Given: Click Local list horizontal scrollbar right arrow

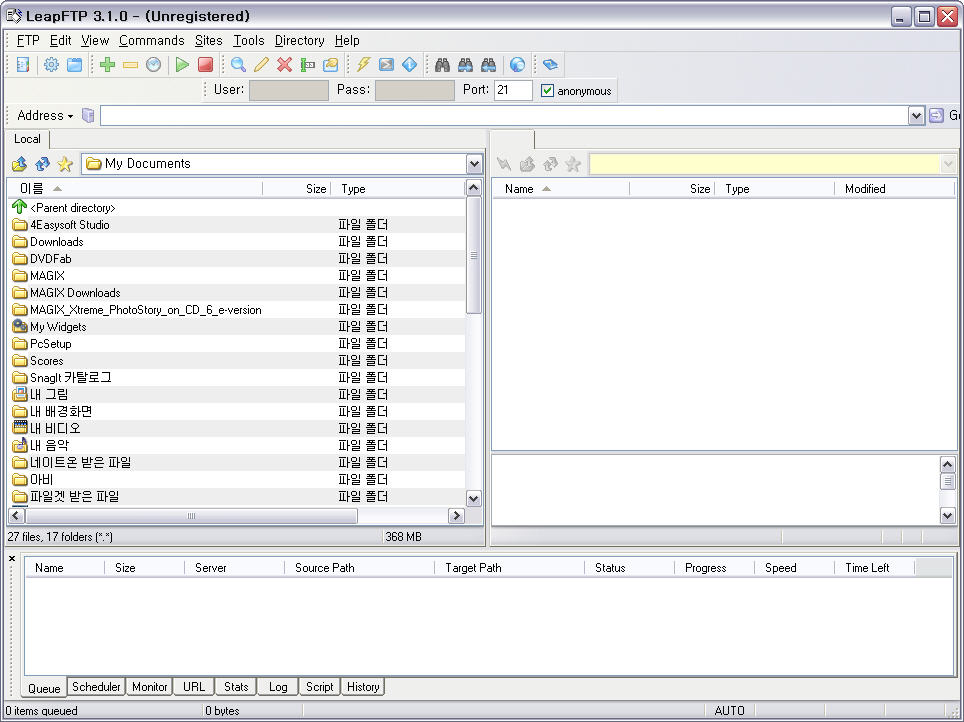Looking at the screenshot, I should [x=456, y=515].
